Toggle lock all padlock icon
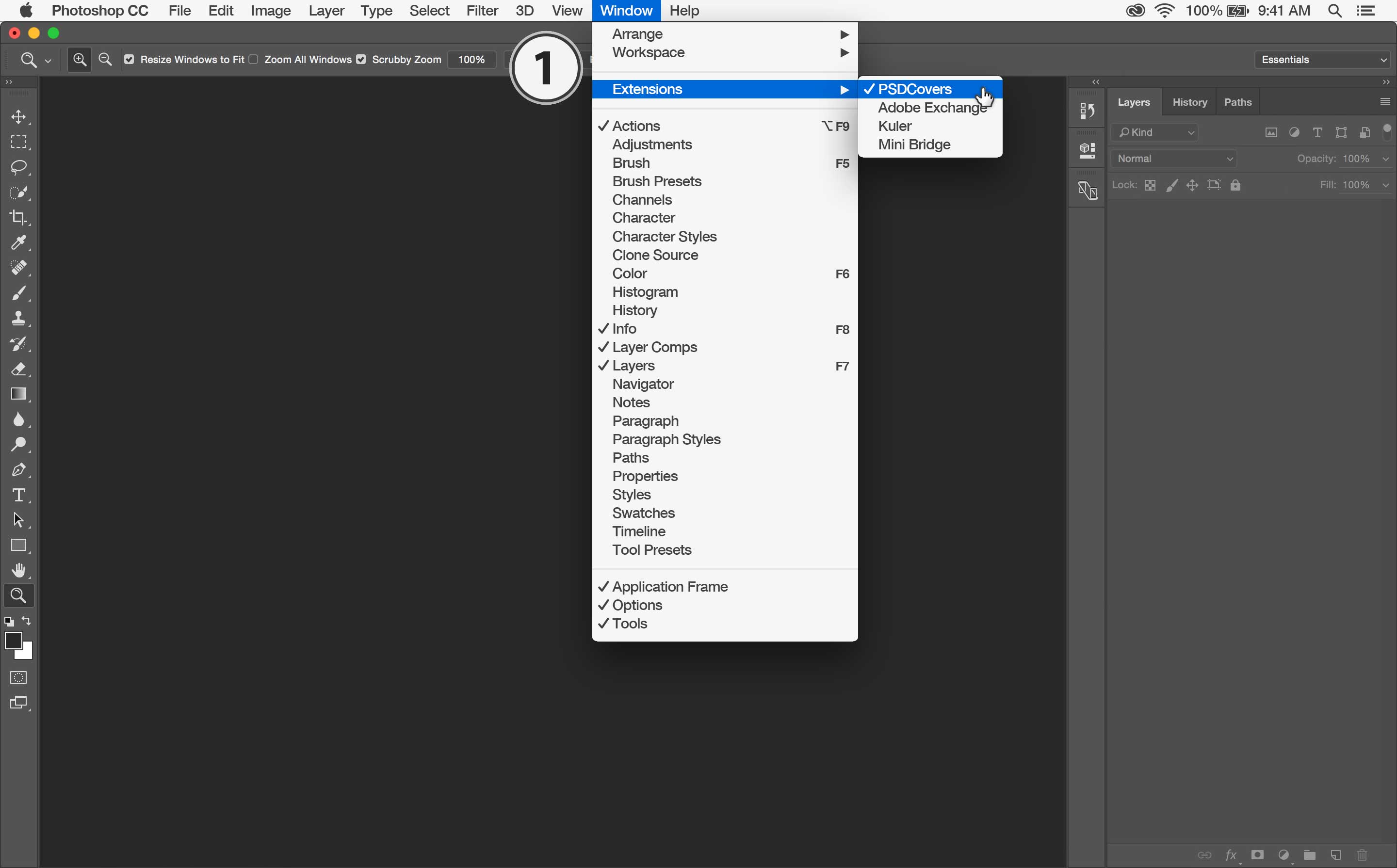The width and height of the screenshot is (1397, 868). pos(1235,185)
